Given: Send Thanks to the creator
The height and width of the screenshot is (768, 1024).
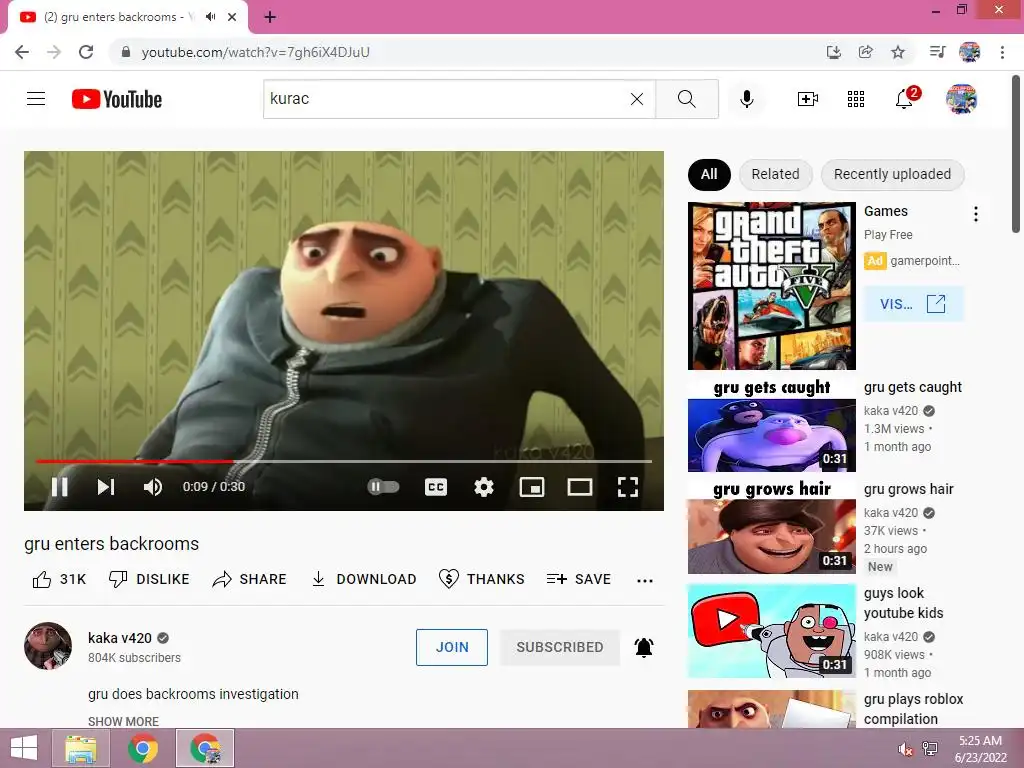Looking at the screenshot, I should (481, 579).
